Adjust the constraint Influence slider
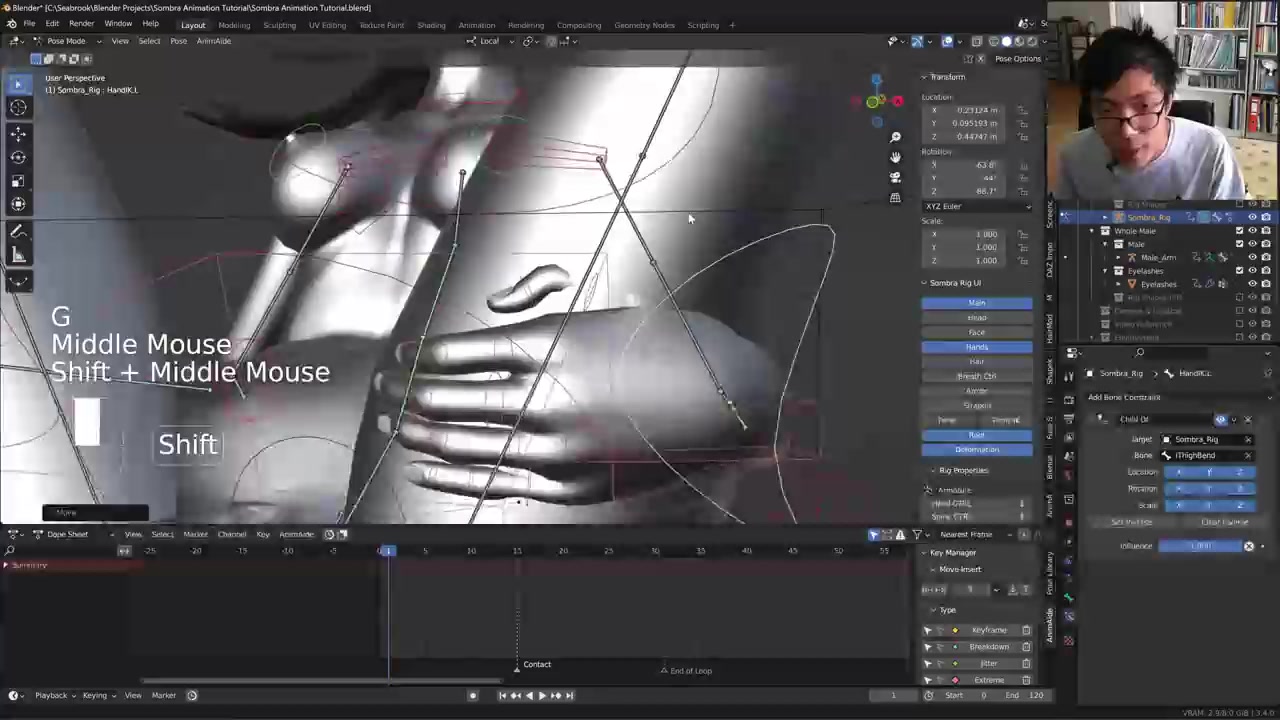 [x=1200, y=546]
